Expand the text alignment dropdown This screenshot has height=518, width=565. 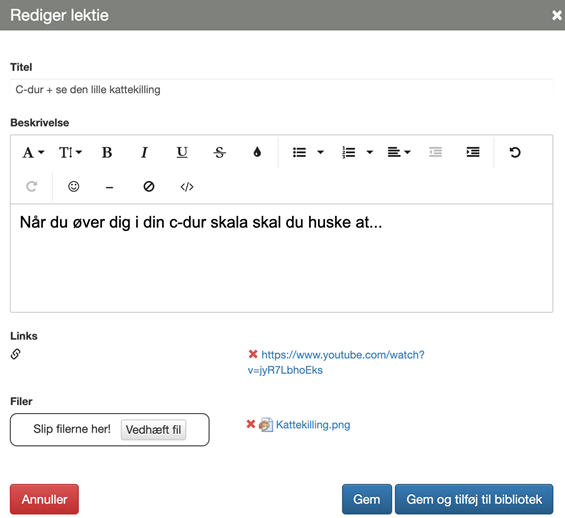(x=399, y=152)
